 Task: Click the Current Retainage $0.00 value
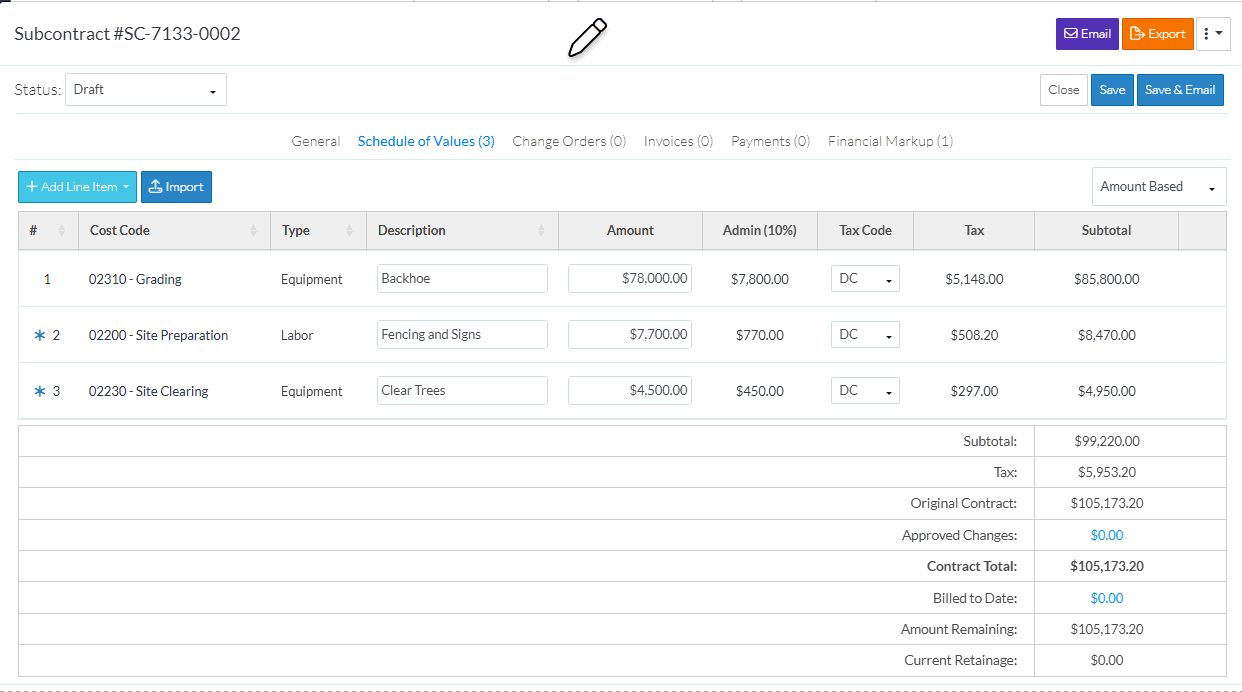[x=1106, y=660]
